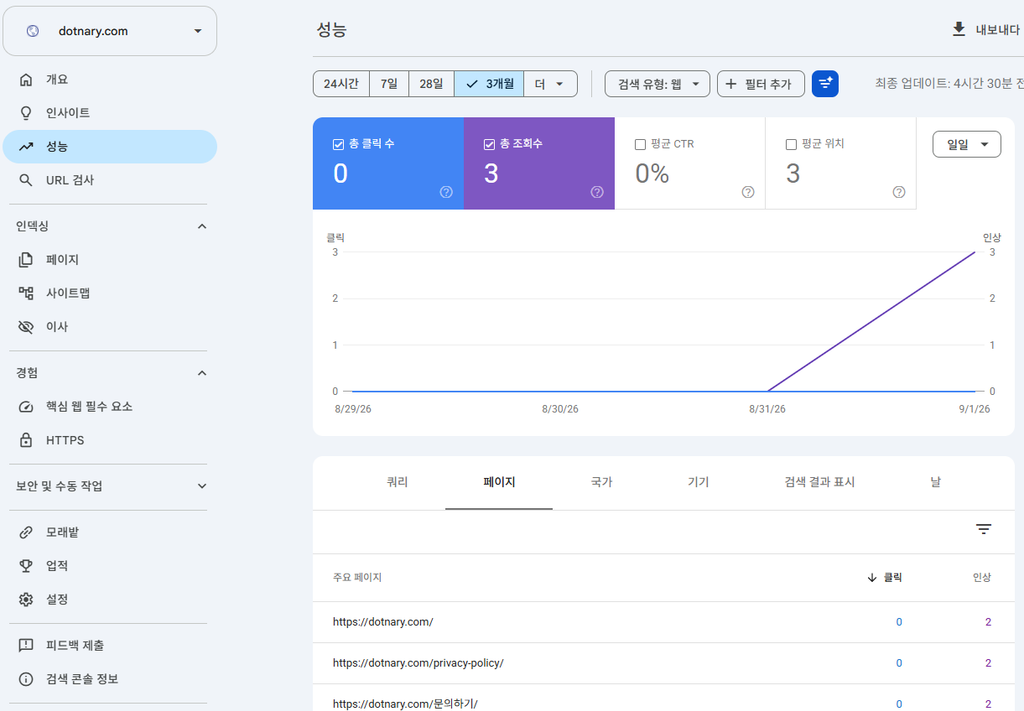Click the 총 클릭 수 blue metric card

pyautogui.click(x=389, y=163)
